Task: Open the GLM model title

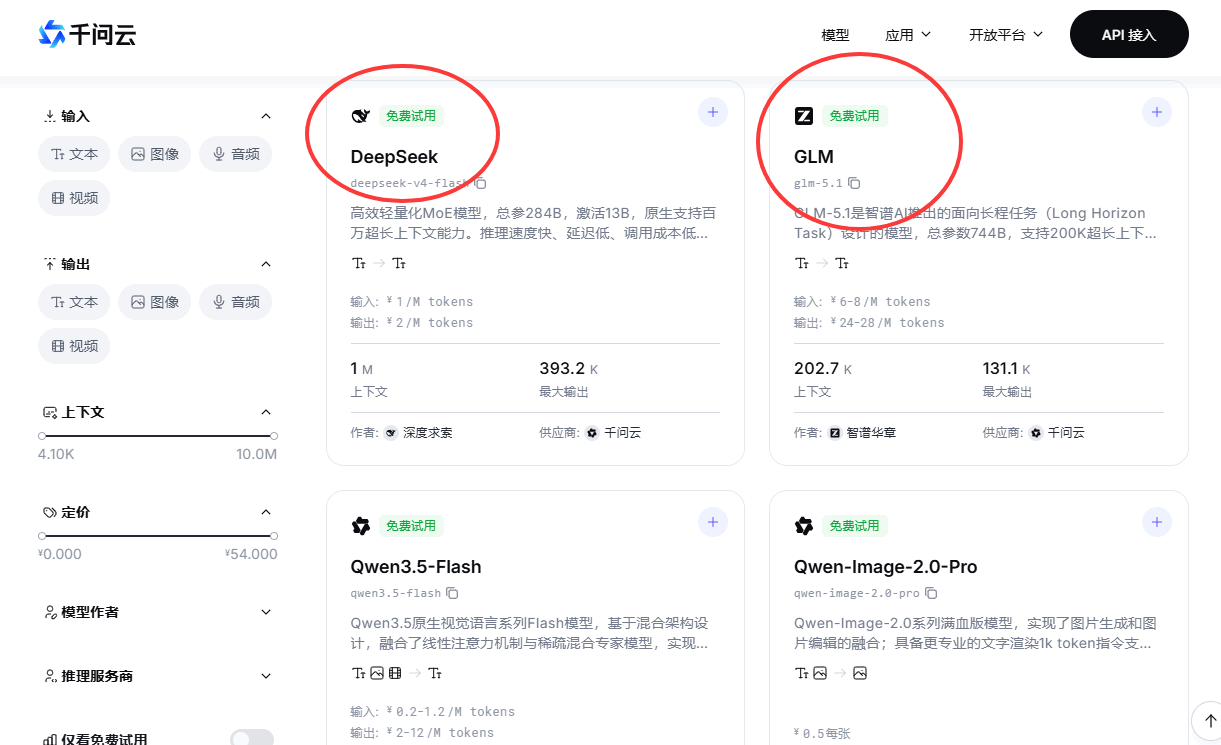Action: pyautogui.click(x=814, y=157)
